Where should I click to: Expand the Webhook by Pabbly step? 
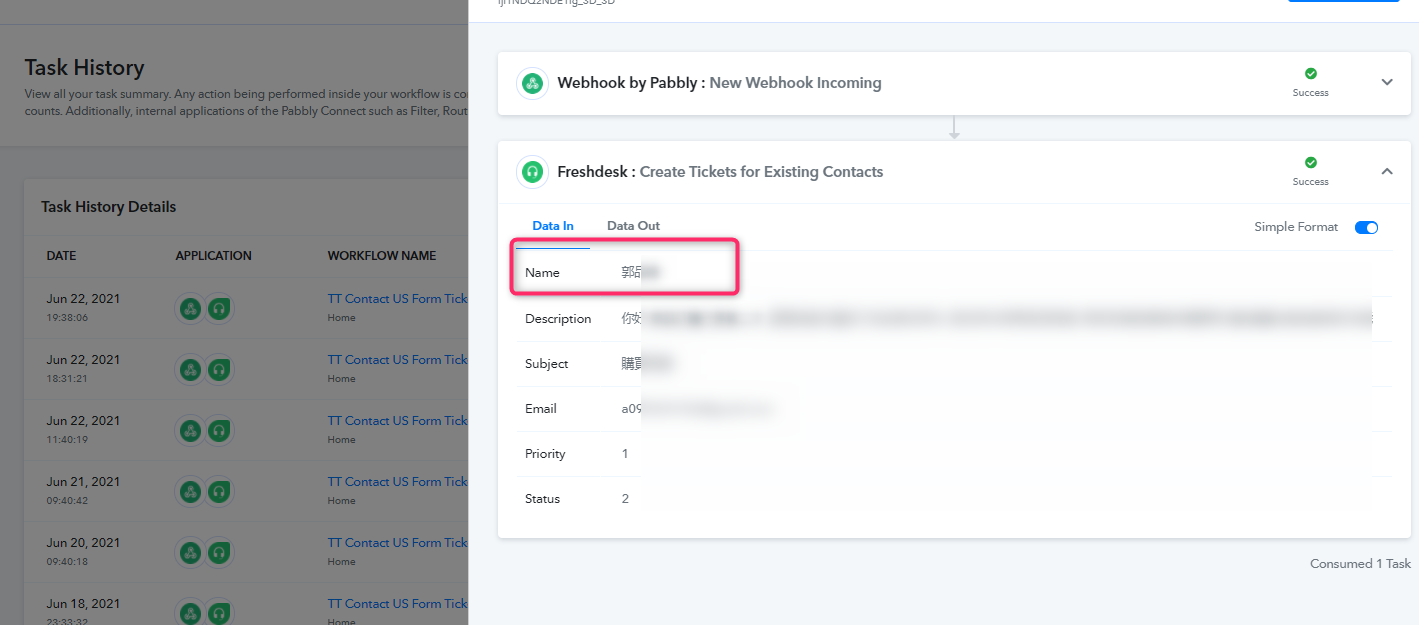click(x=1387, y=82)
